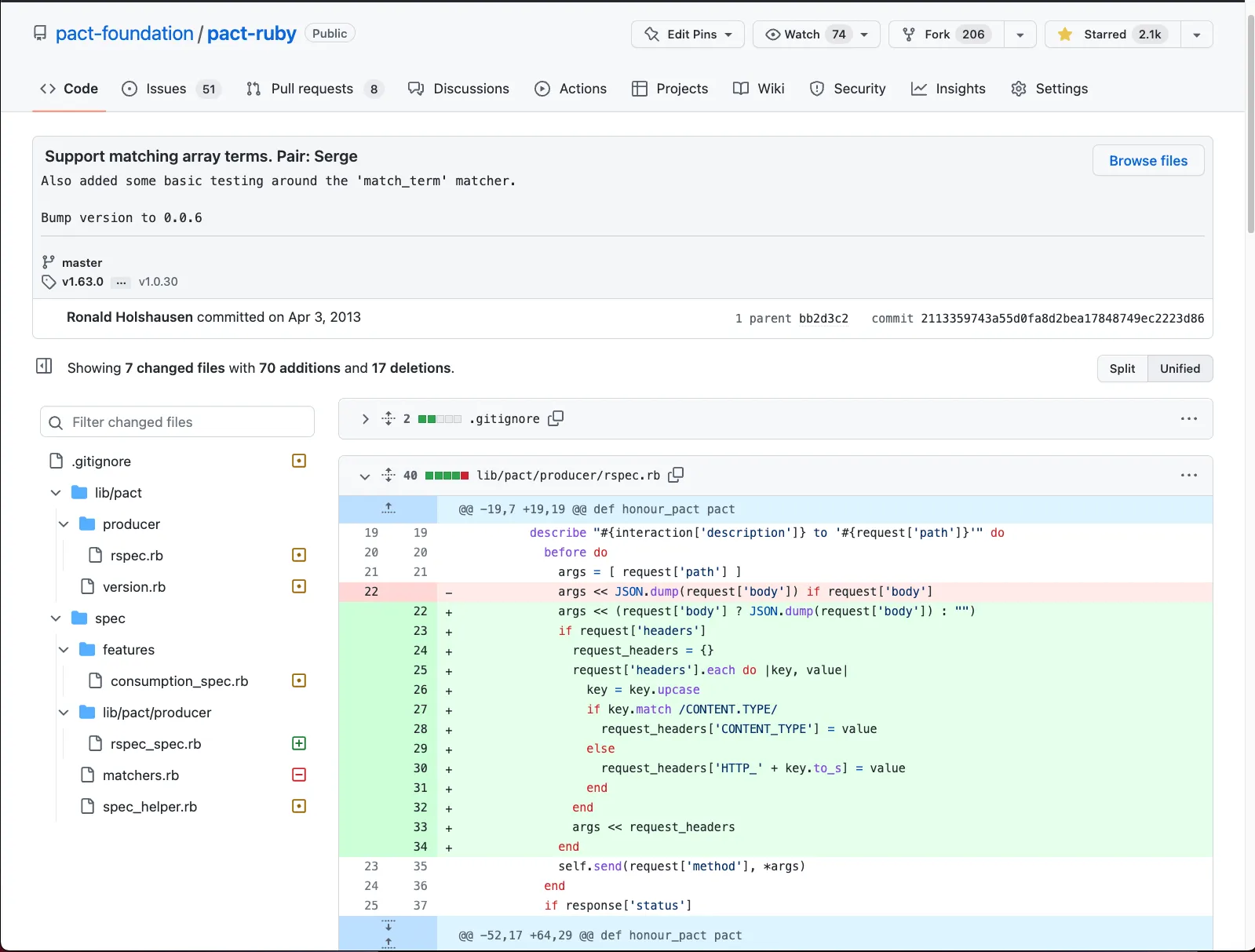Image resolution: width=1255 pixels, height=952 pixels.
Task: Copy the lib/pact/producer/rspec.rb path
Action: [x=676, y=475]
